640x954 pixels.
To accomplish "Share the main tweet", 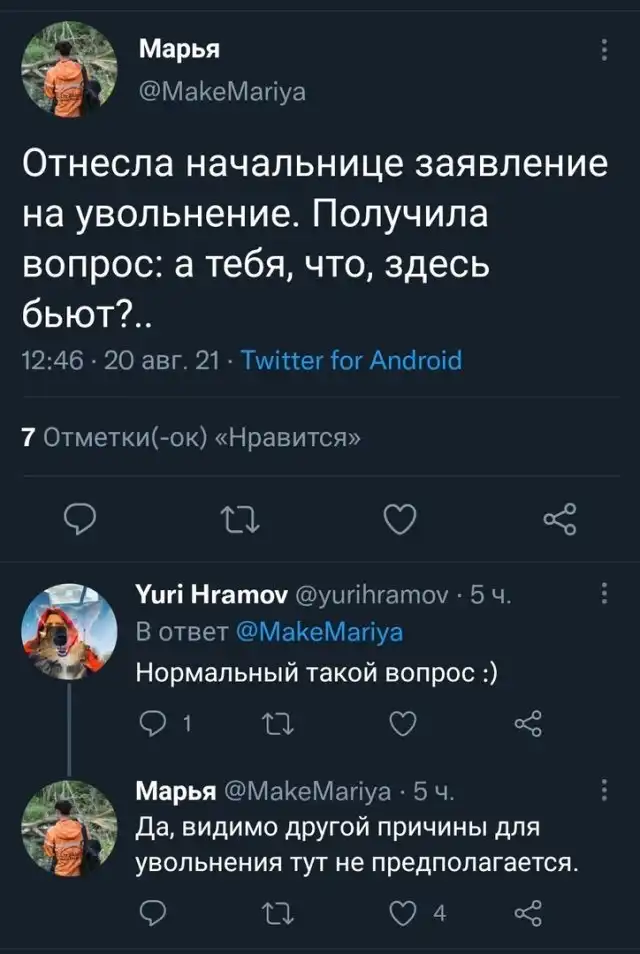I will (x=559, y=520).
